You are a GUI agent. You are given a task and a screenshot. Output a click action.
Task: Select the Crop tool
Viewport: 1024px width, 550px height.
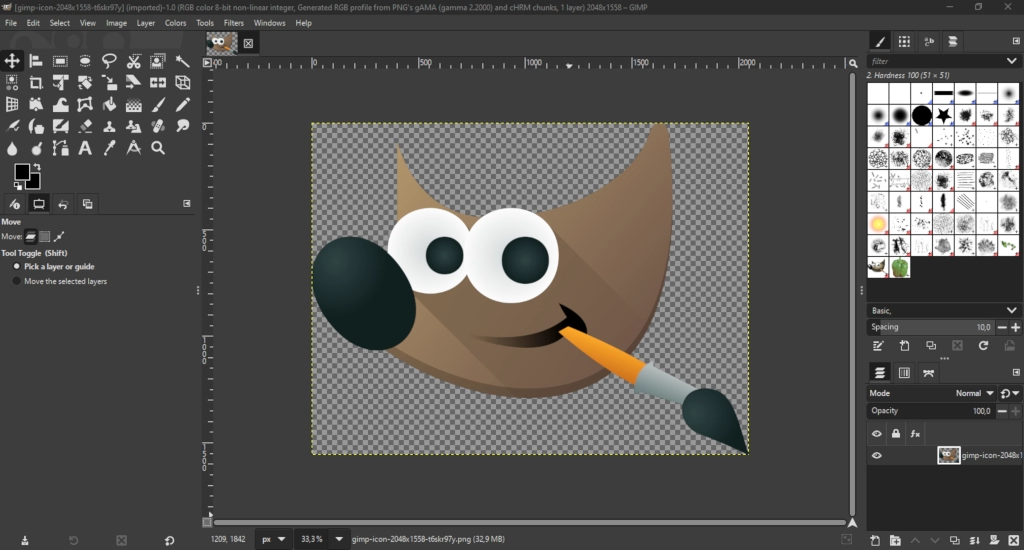tap(36, 82)
